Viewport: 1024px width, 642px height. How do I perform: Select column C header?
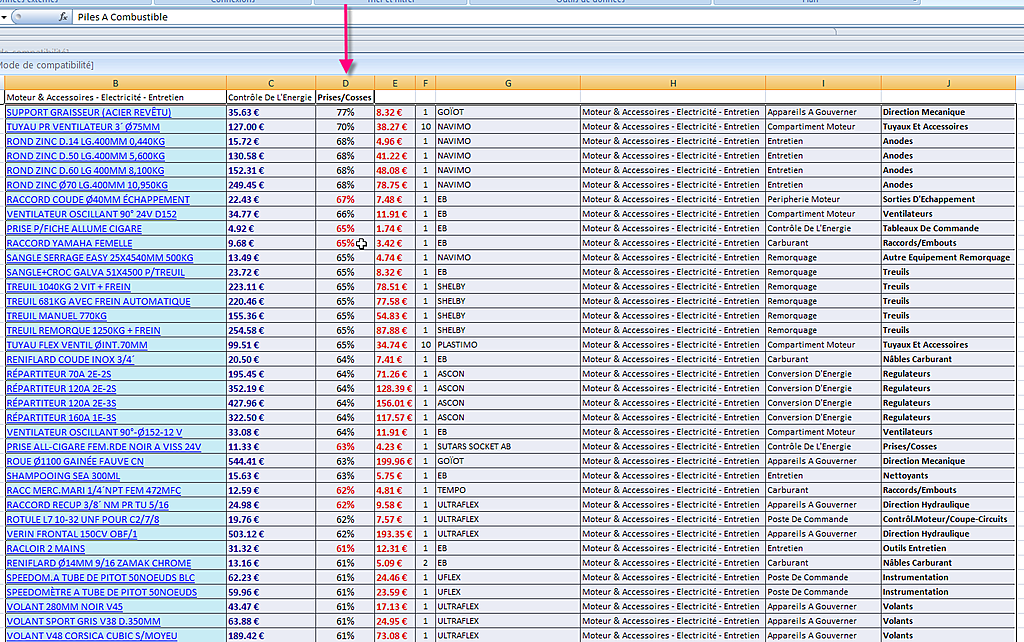click(271, 83)
